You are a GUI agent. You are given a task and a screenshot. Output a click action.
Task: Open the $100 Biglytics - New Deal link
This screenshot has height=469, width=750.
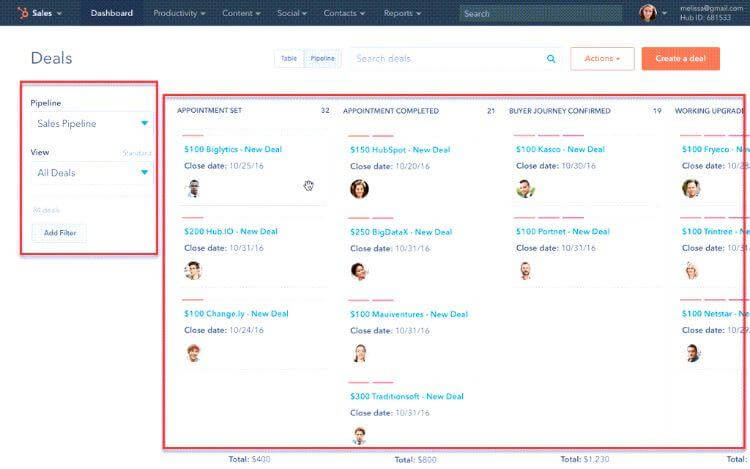233,149
